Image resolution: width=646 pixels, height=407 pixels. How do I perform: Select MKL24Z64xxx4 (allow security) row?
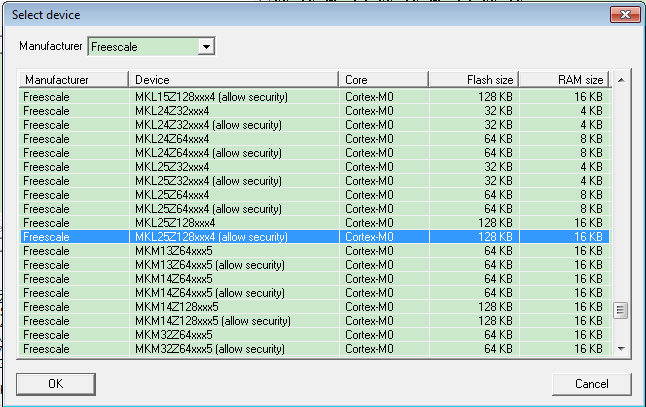tap(315, 153)
